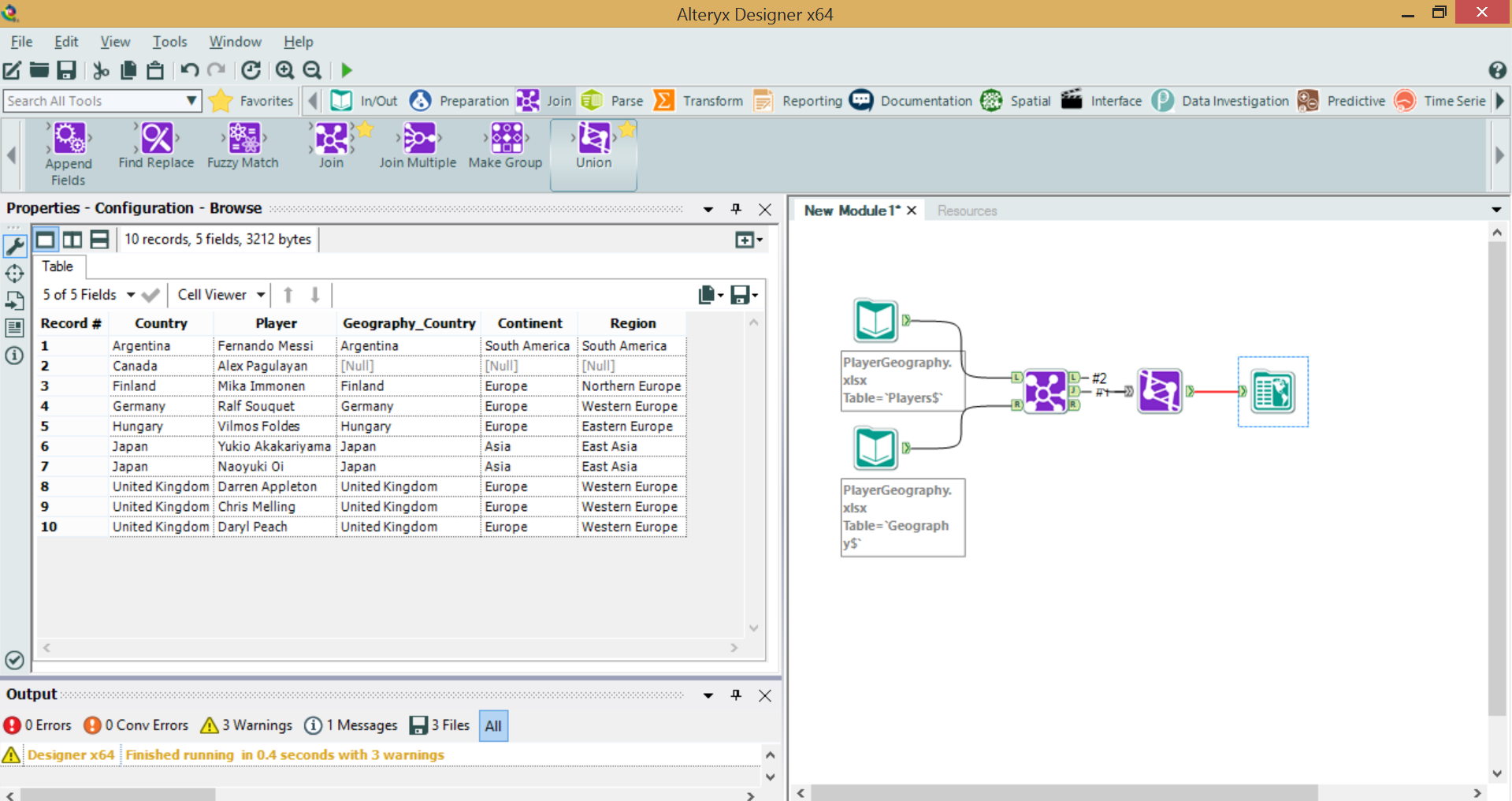Open help with the question mark icon
This screenshot has height=801, width=1512.
tap(1497, 70)
